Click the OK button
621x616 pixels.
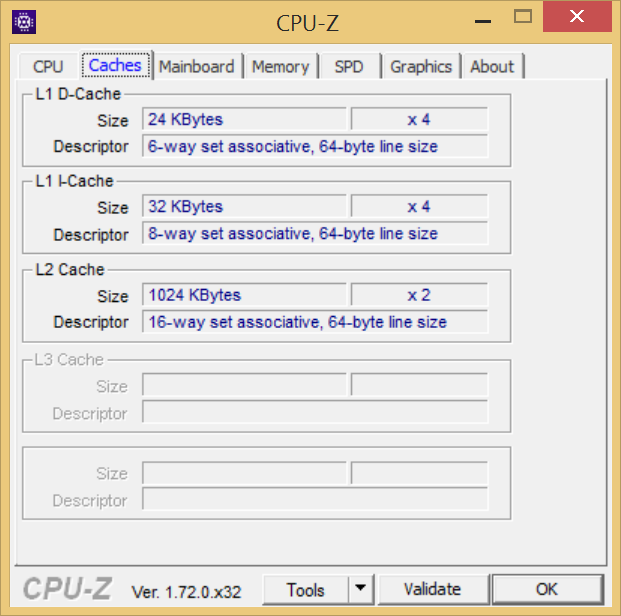(x=547, y=589)
